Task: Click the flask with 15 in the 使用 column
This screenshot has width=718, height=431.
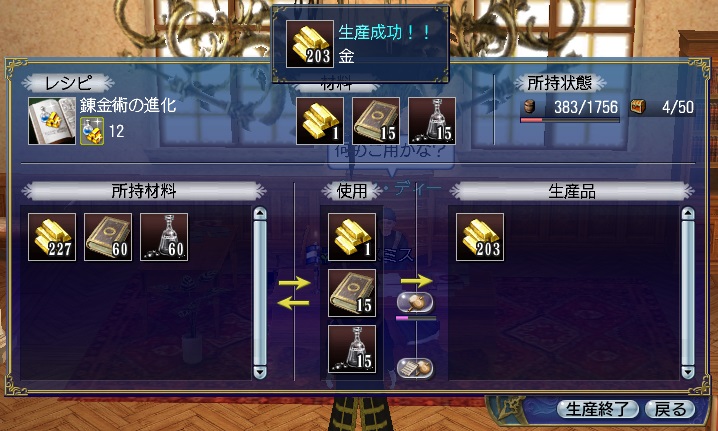Action: pos(352,349)
